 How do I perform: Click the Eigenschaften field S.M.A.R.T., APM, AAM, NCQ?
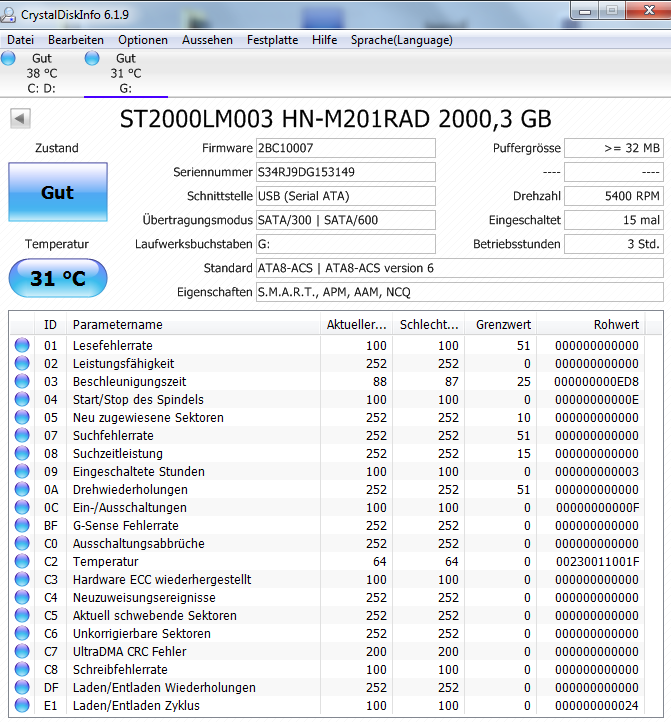(x=460, y=291)
